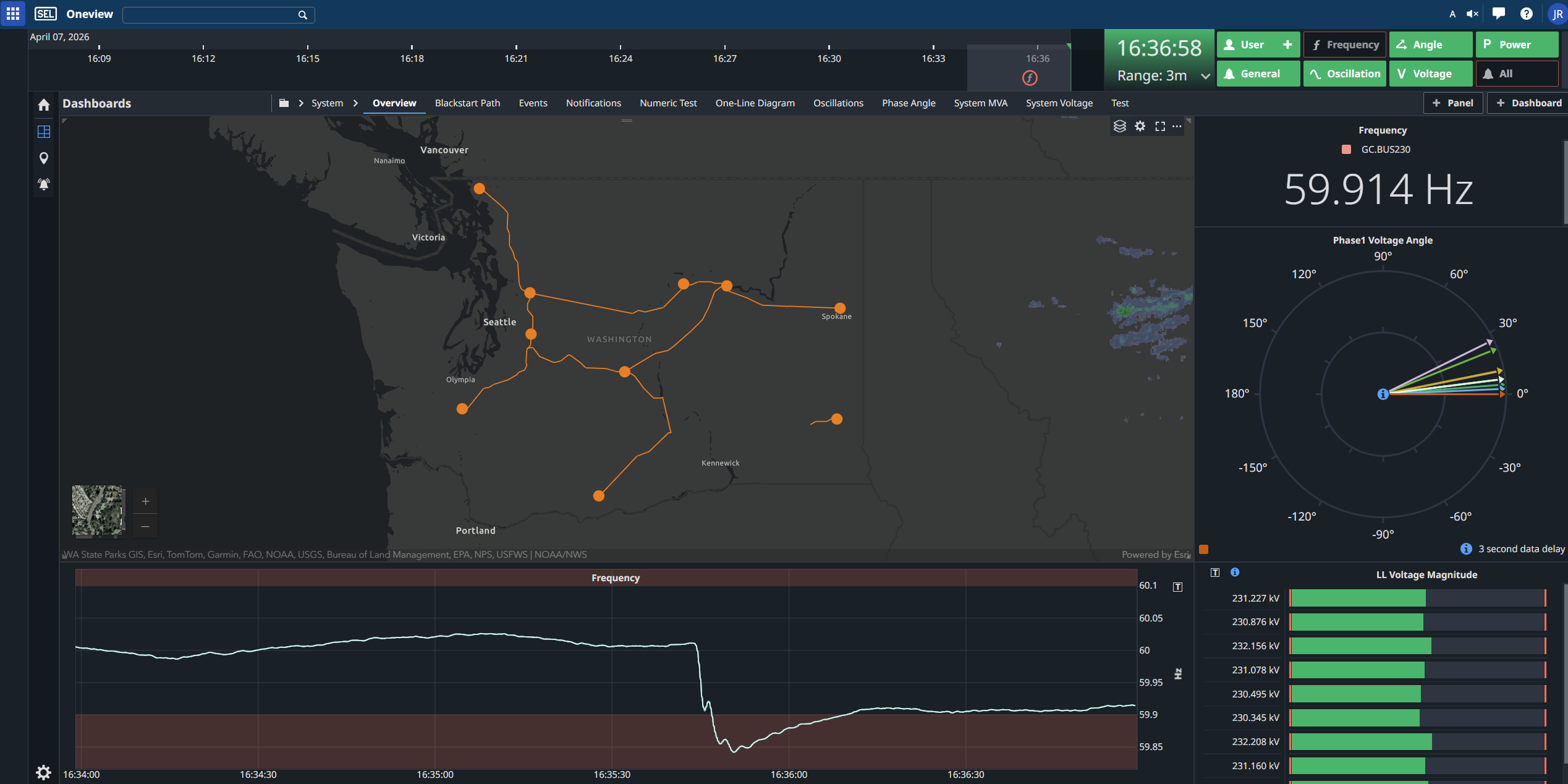Image resolution: width=1568 pixels, height=784 pixels.
Task: Click the 232.208 kV value
Action: [x=1255, y=741]
